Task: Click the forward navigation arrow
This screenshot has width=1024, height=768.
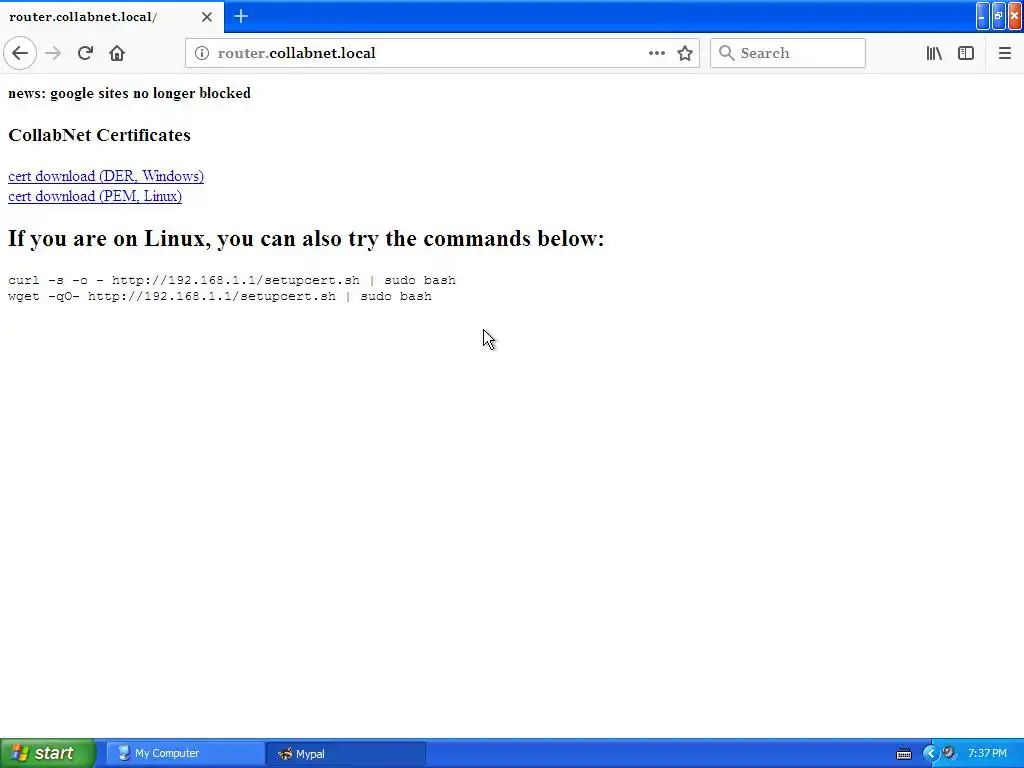Action: (x=54, y=53)
